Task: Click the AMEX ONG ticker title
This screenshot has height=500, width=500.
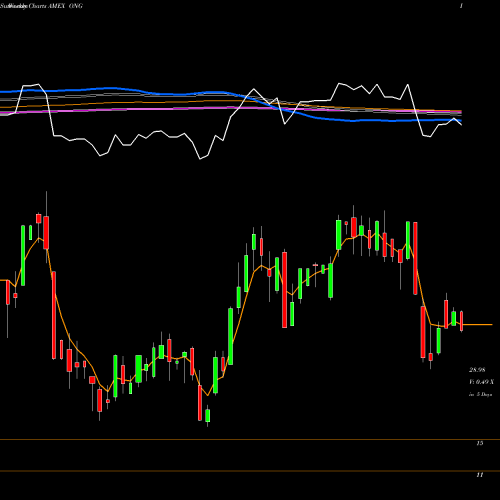Action: [x=65, y=6]
